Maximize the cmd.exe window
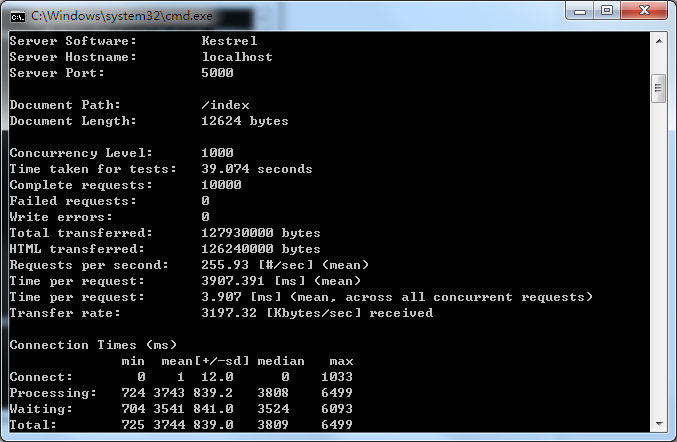677x442 pixels. point(607,11)
